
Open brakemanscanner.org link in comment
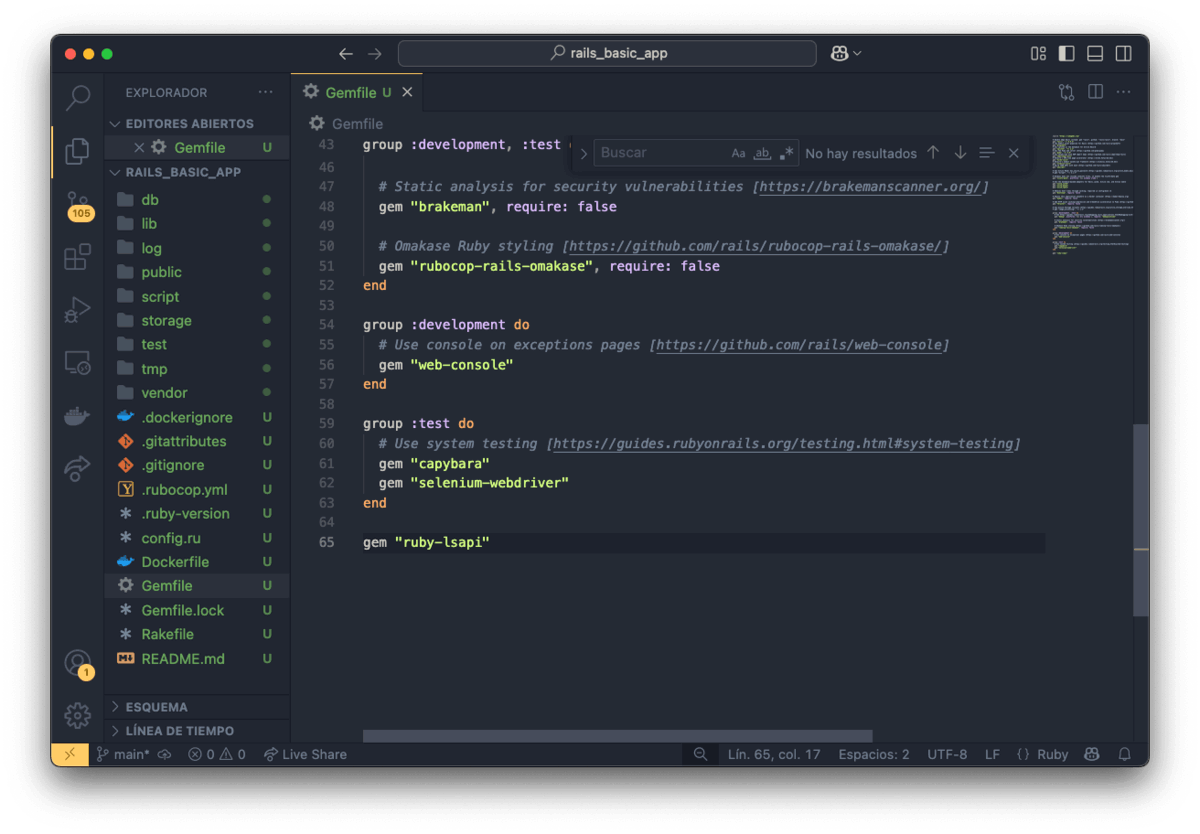(x=871, y=187)
